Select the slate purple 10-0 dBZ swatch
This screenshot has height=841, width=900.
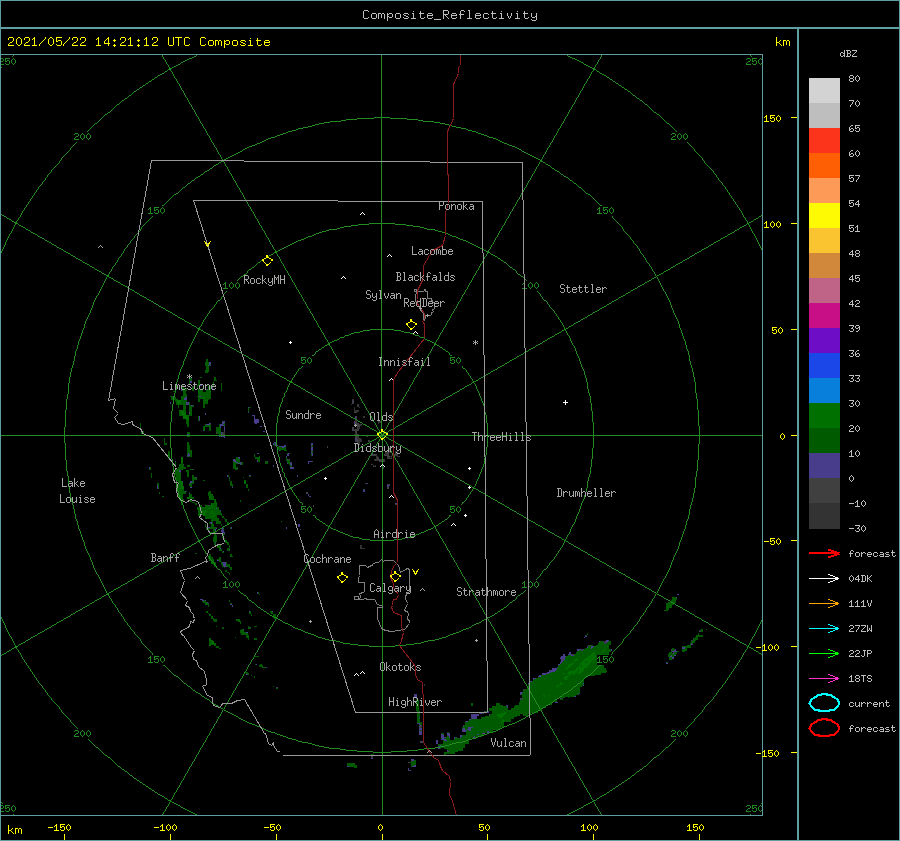pyautogui.click(x=824, y=466)
